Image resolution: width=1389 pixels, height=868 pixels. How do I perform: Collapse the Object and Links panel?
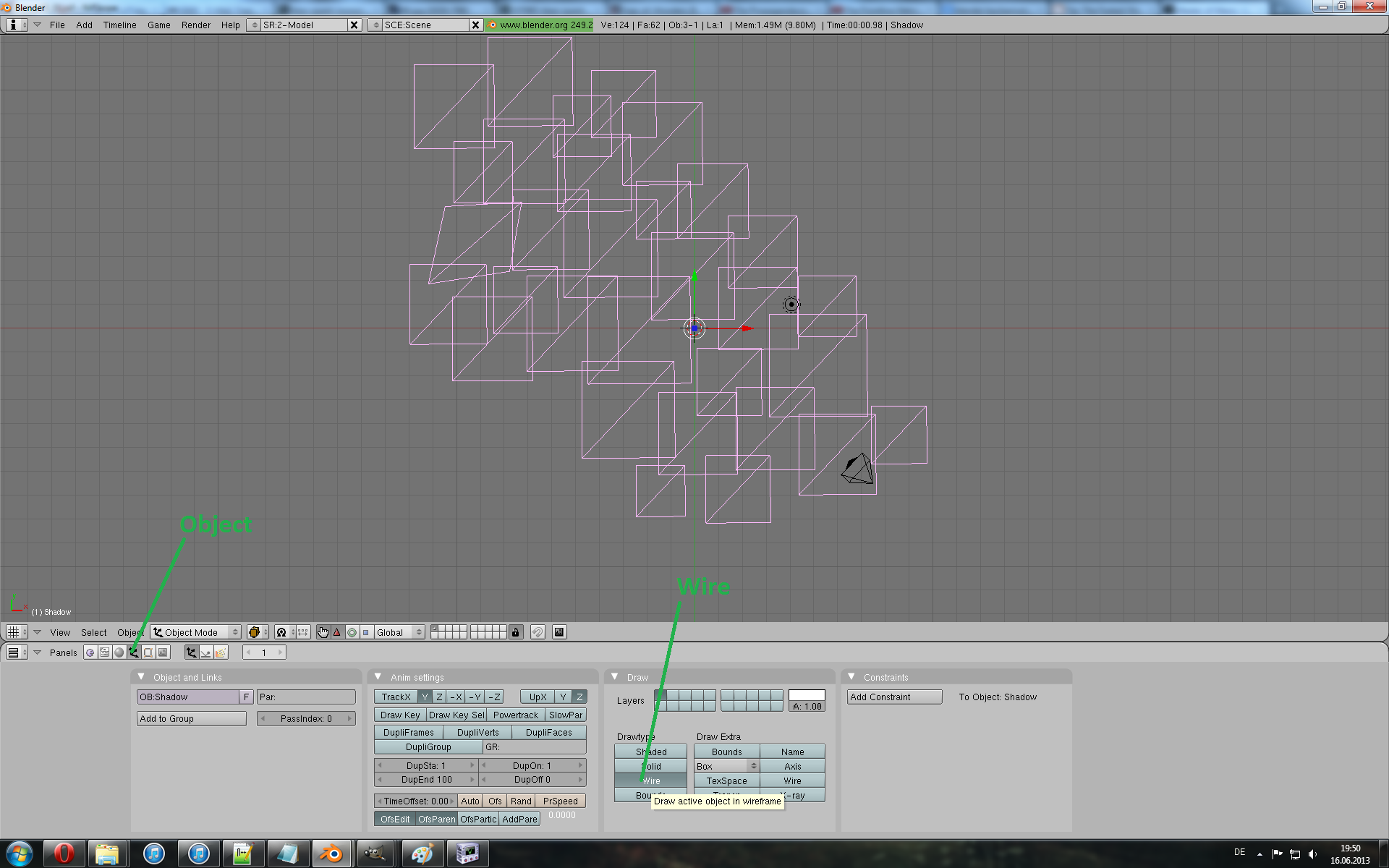[141, 677]
